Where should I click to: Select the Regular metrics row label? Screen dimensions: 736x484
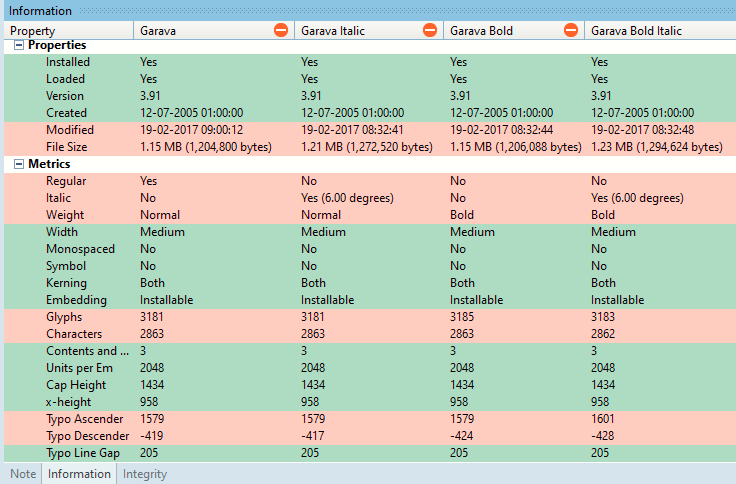pyautogui.click(x=66, y=181)
